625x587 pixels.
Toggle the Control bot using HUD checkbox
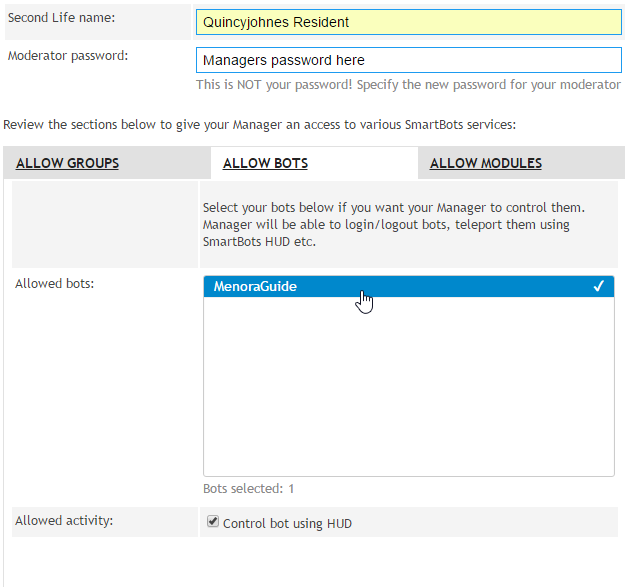[213, 521]
